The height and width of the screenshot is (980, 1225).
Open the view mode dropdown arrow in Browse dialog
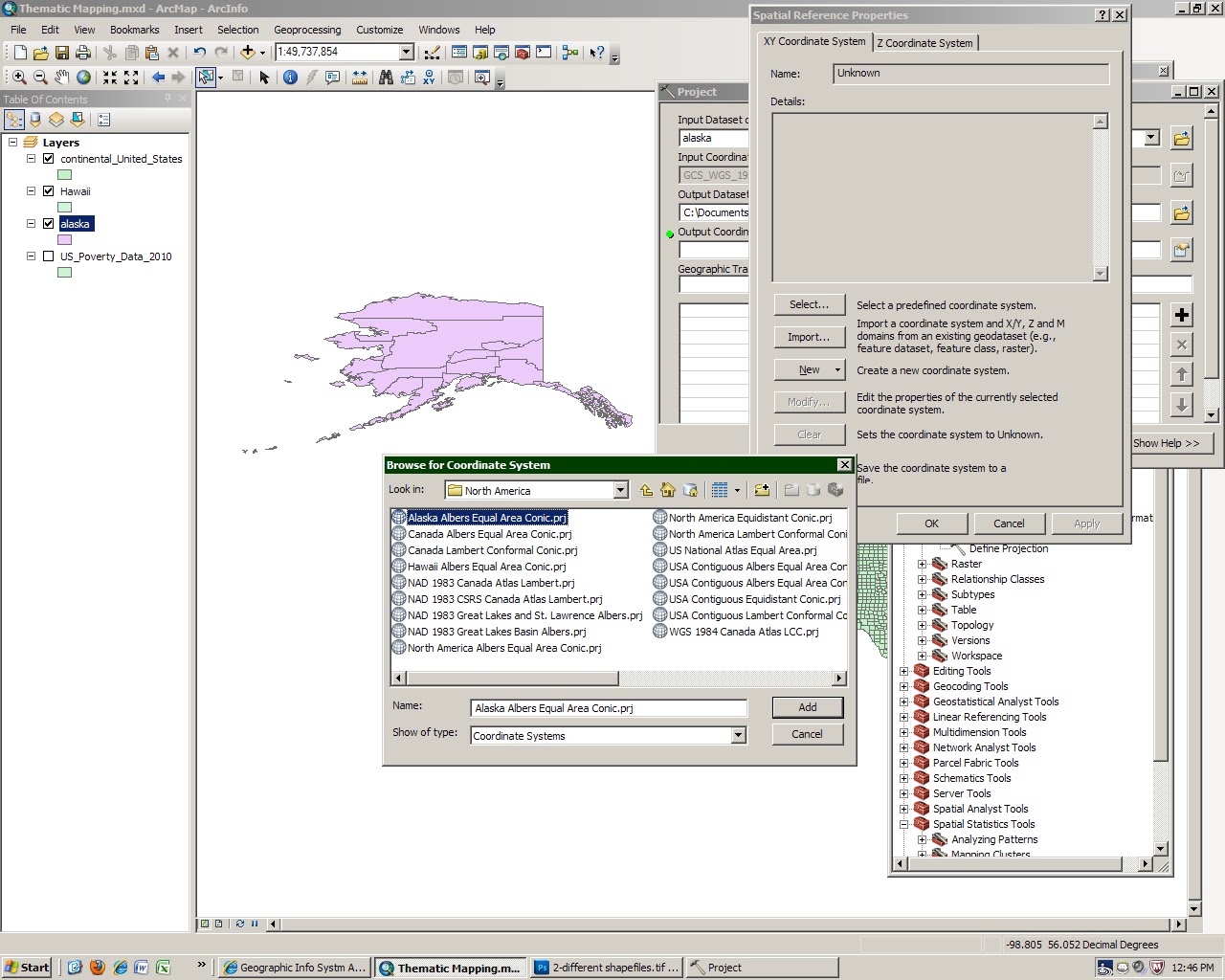(738, 490)
